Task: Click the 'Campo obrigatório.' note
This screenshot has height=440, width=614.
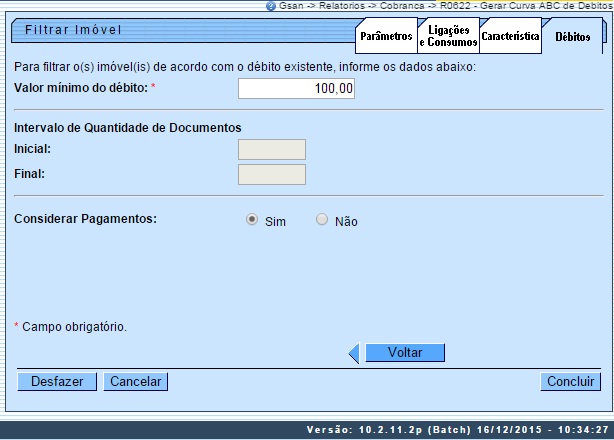Action: pyautogui.click(x=74, y=326)
